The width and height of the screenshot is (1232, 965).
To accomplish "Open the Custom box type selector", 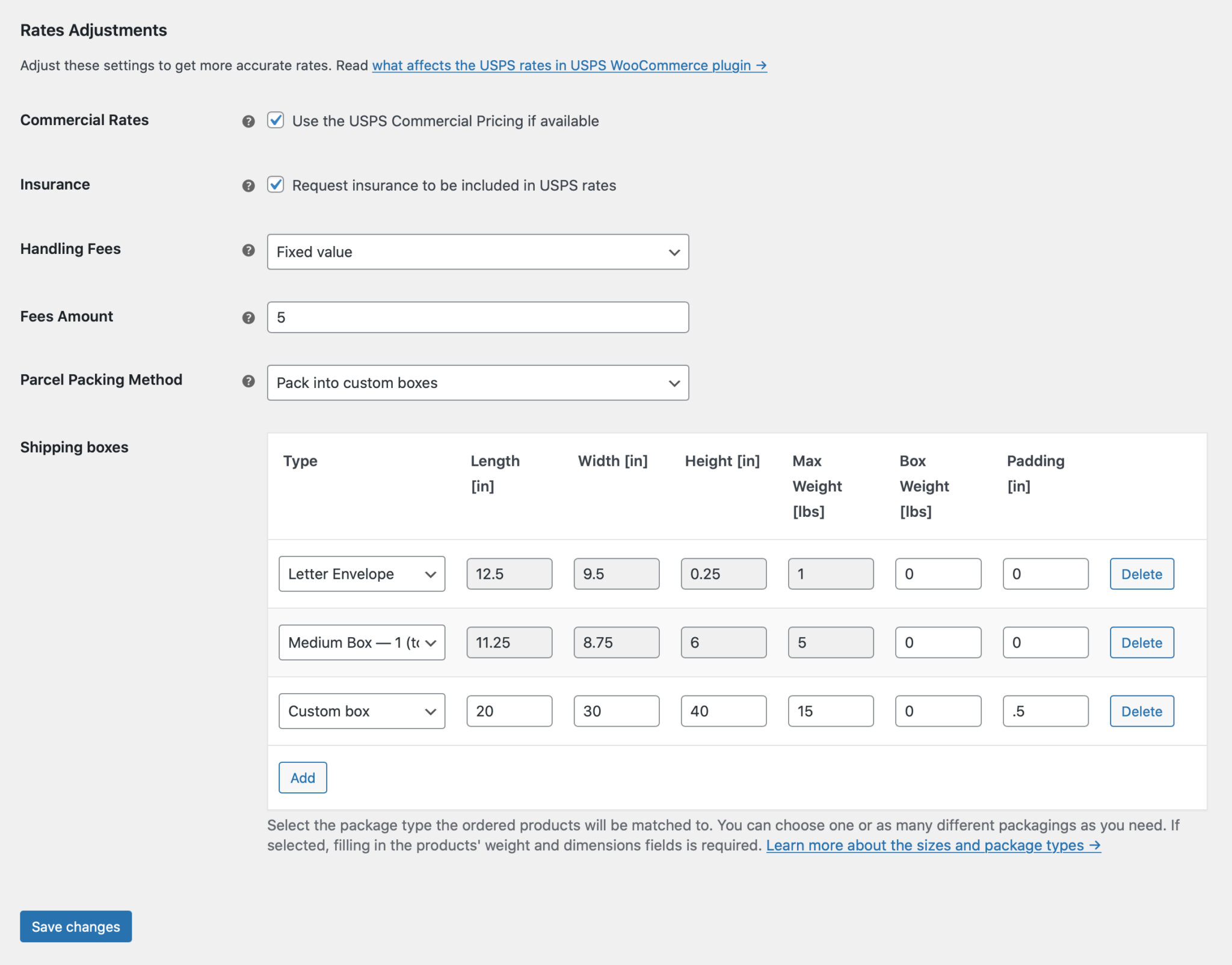I will pos(361,711).
